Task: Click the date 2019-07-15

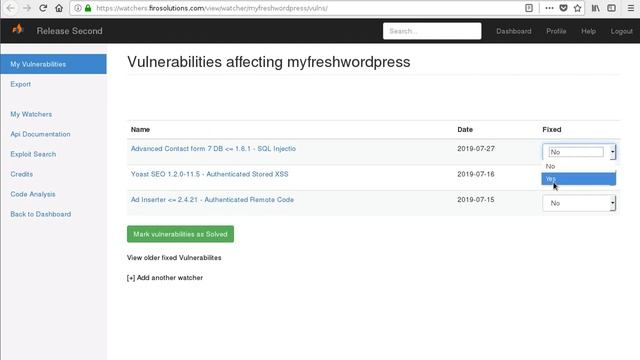Action: point(476,200)
